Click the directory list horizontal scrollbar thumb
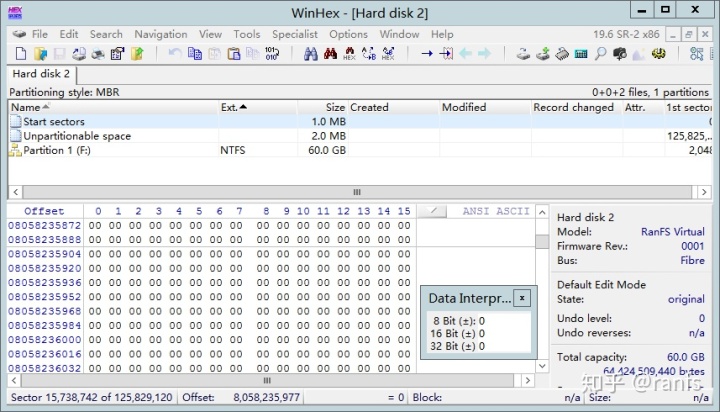720x412 pixels. (x=357, y=192)
